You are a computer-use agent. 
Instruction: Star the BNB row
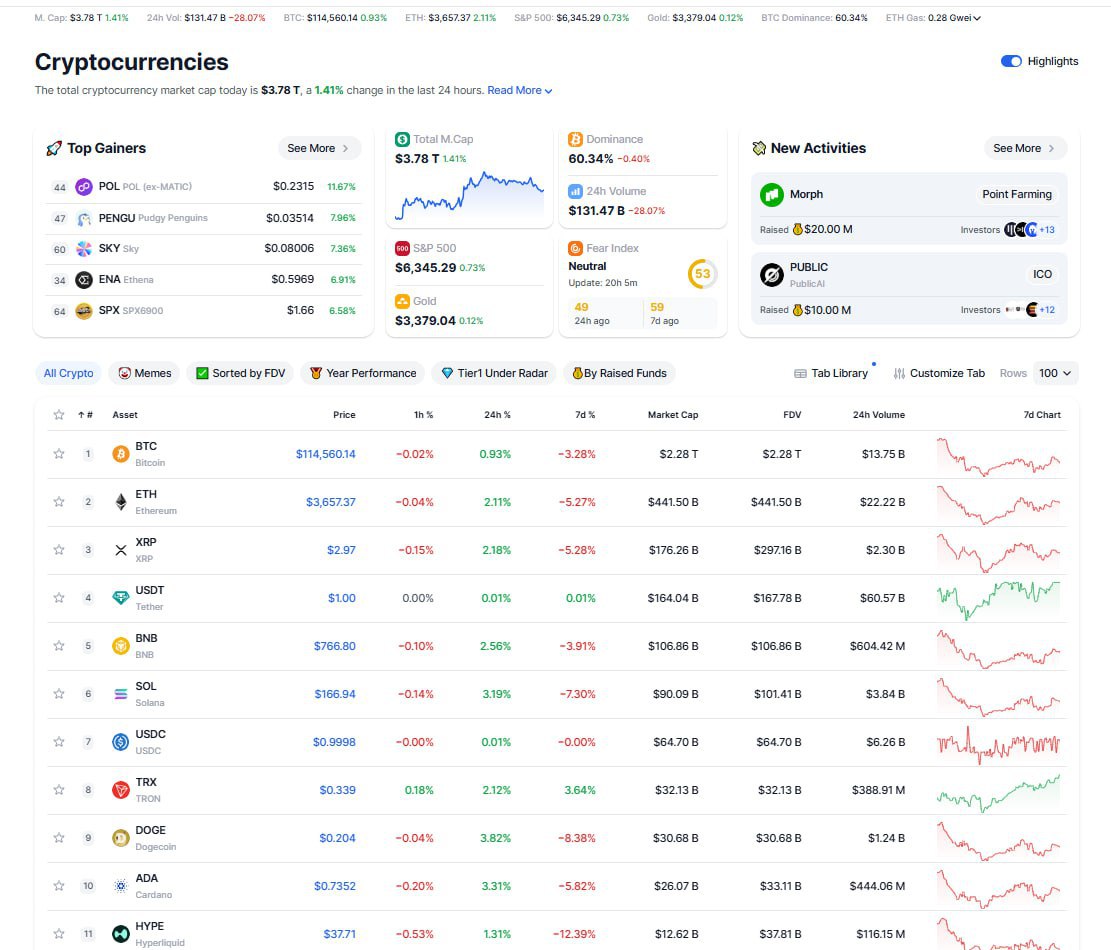coord(59,646)
